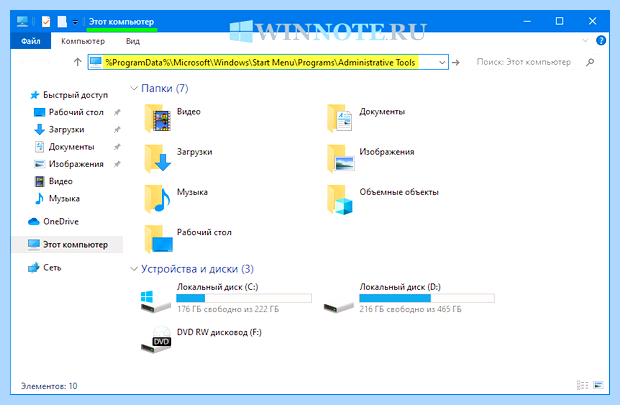620x405 pixels.
Task: Open the Файл menu tab
Action: [x=30, y=41]
